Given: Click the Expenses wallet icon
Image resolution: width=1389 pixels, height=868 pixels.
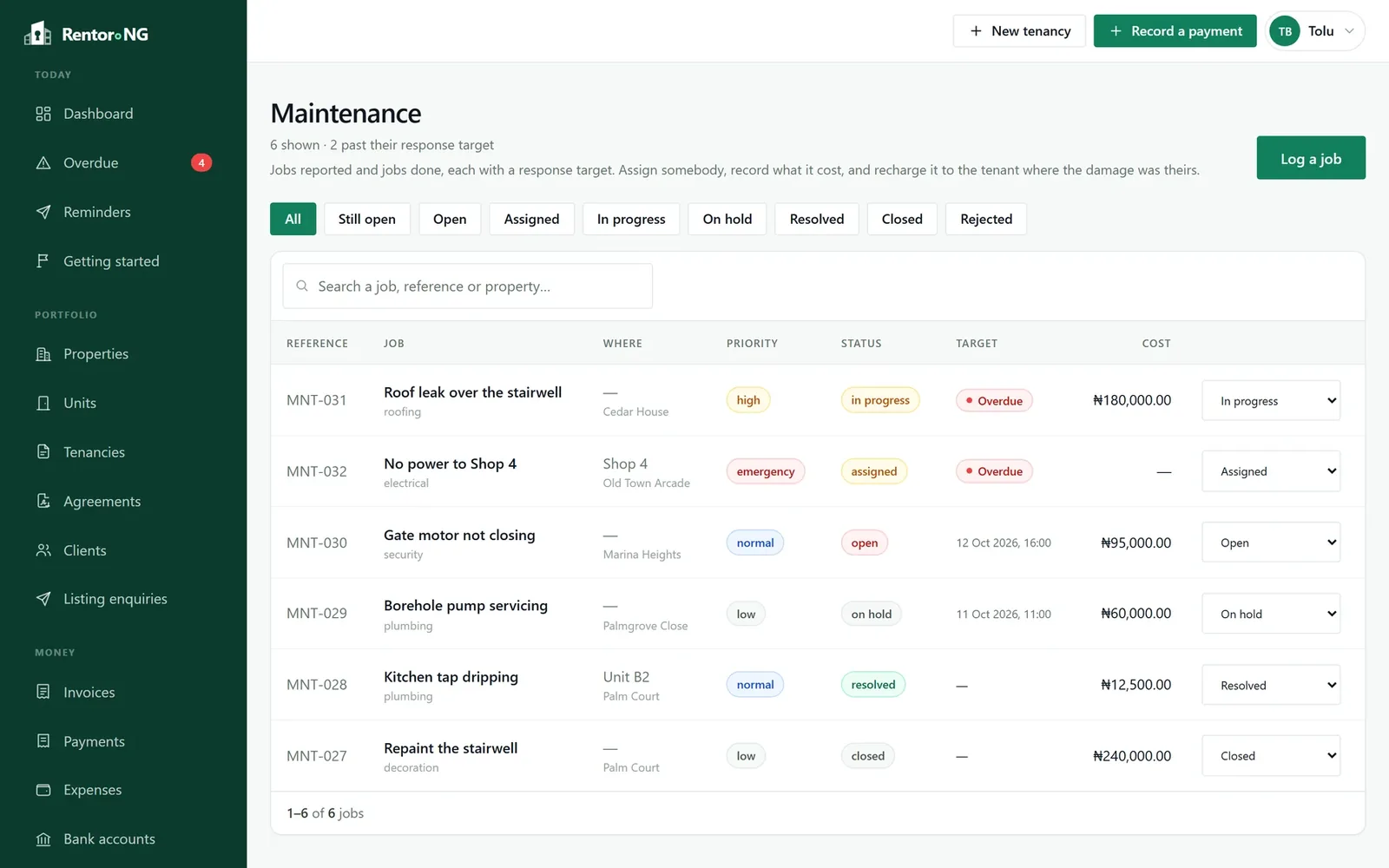Looking at the screenshot, I should [43, 790].
